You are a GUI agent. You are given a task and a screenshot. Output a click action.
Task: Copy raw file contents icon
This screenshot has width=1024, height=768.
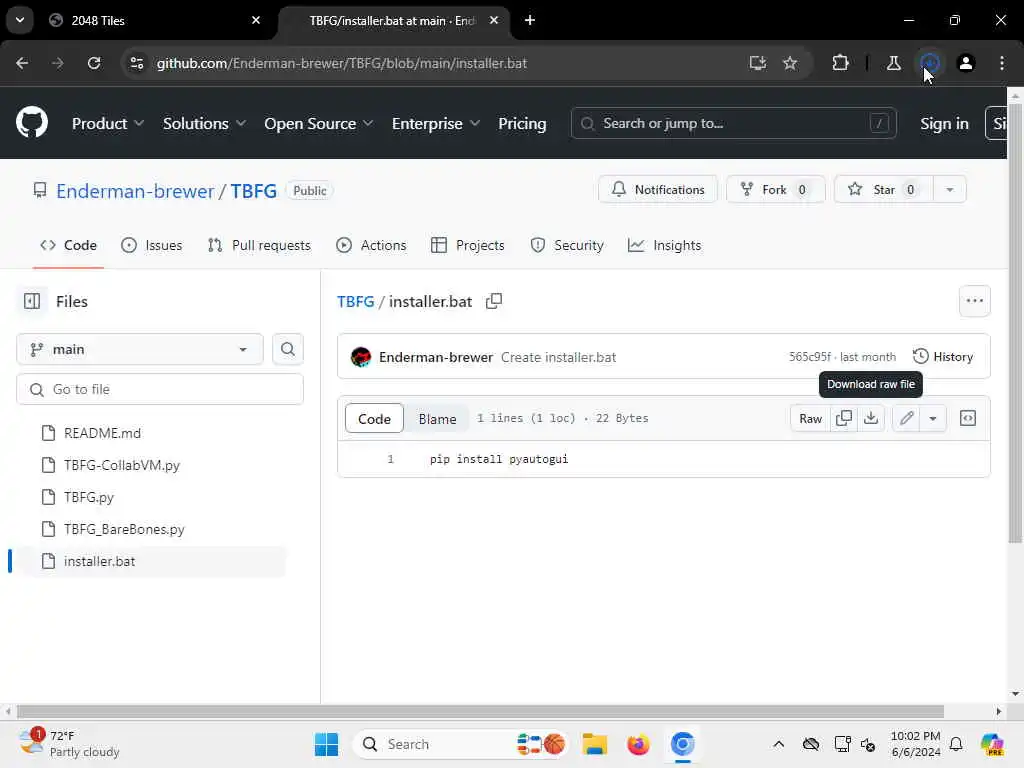[843, 418]
